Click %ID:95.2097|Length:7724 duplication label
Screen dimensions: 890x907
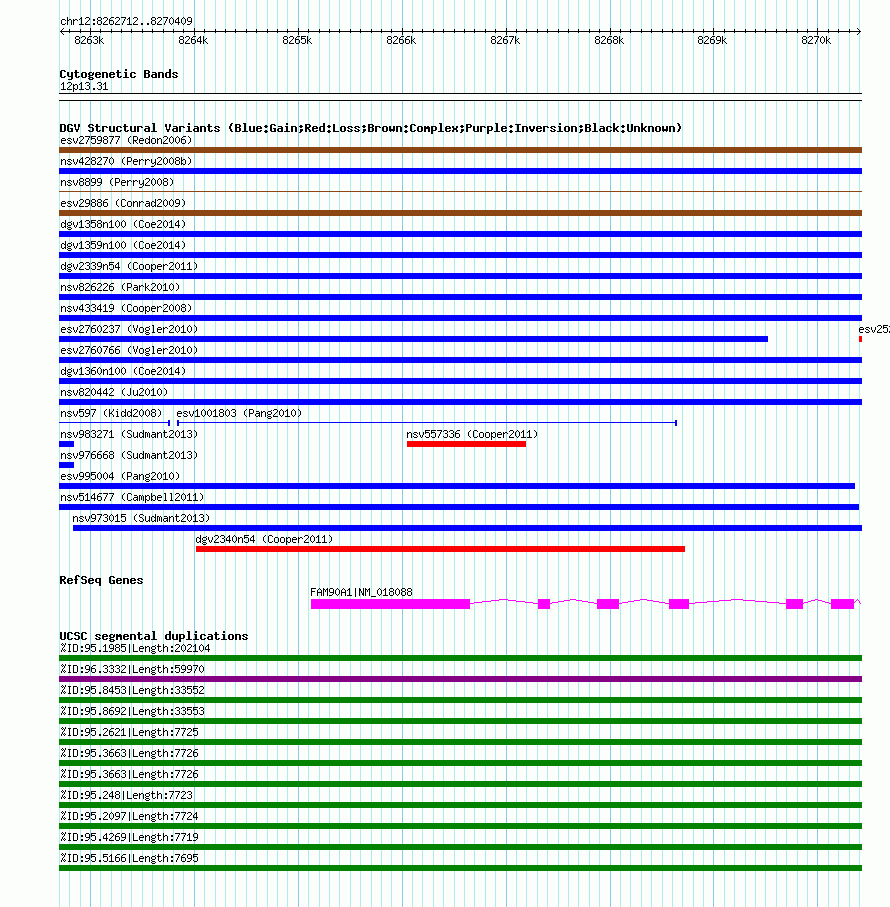(130, 816)
